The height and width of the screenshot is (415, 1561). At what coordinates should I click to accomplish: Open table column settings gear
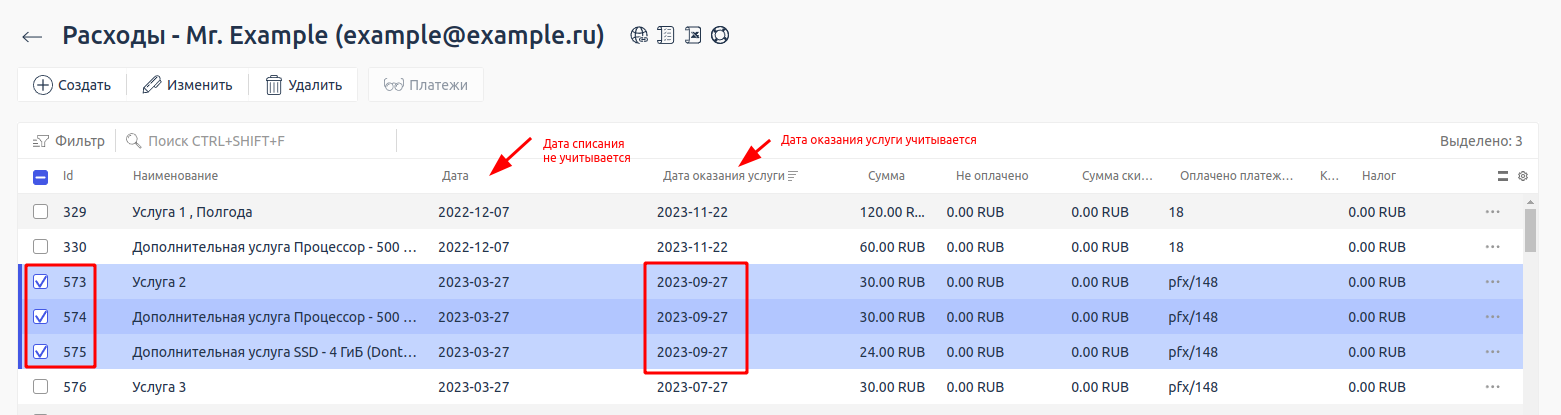[x=1523, y=176]
